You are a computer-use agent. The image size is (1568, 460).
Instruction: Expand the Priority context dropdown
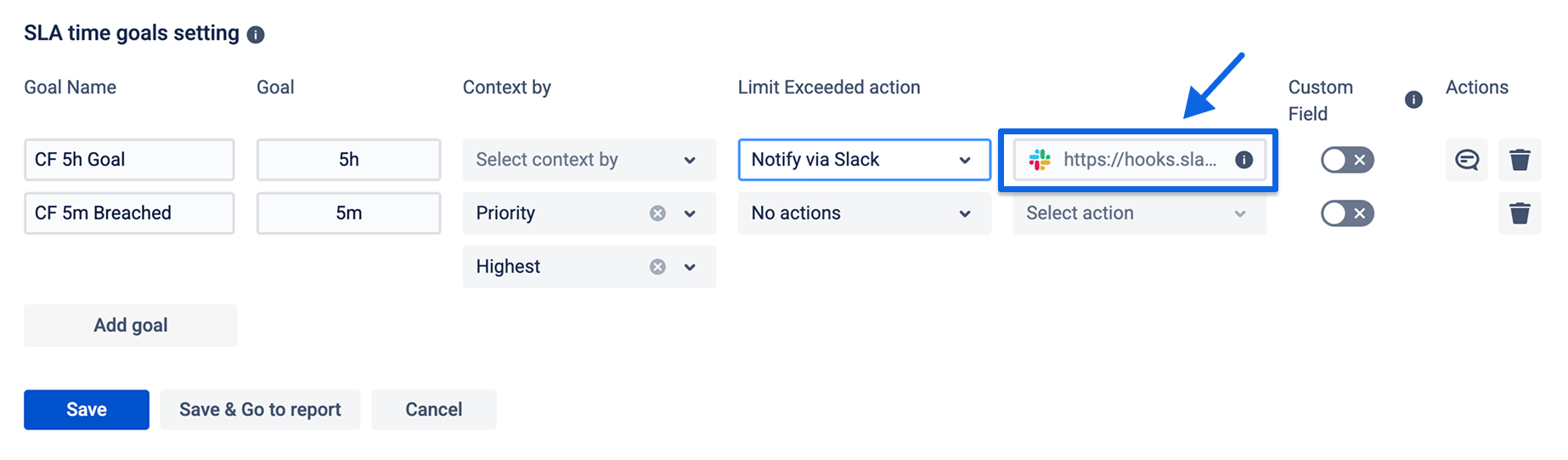click(690, 213)
